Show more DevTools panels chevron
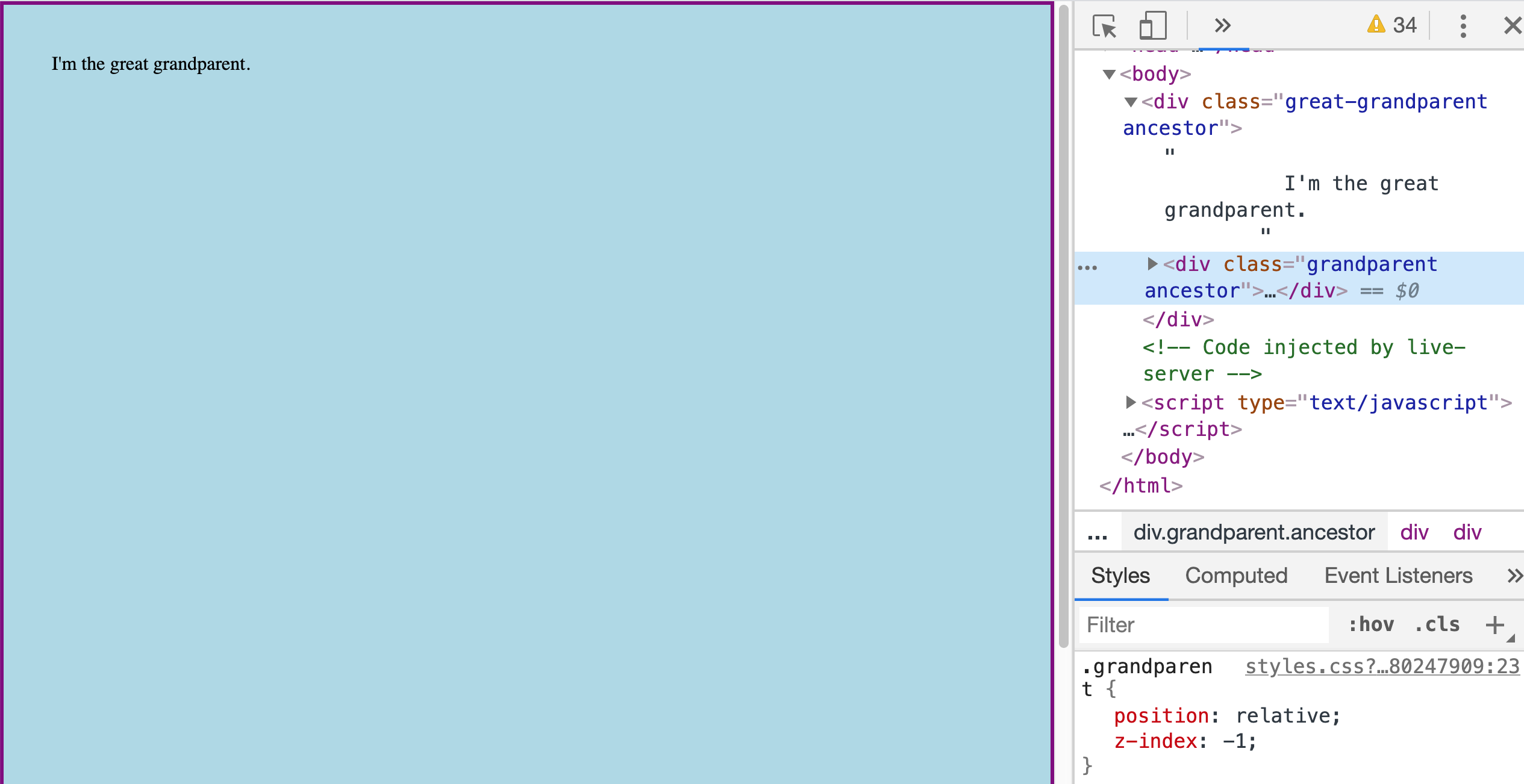 (1222, 26)
